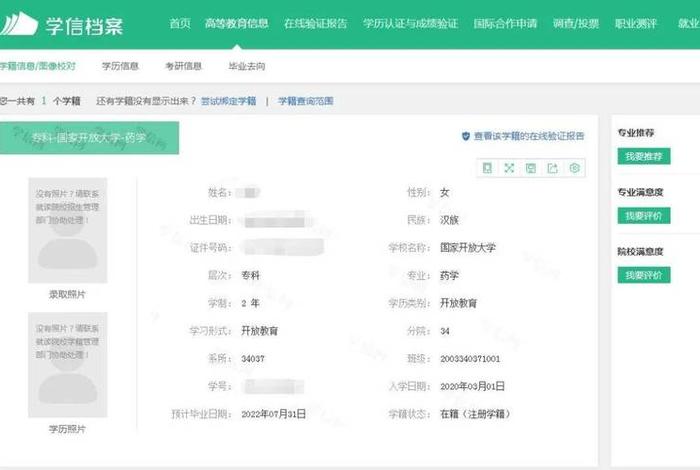Click 我要评价 button under 专业满意度
Viewport: 700px width, 470px height.
point(644,216)
